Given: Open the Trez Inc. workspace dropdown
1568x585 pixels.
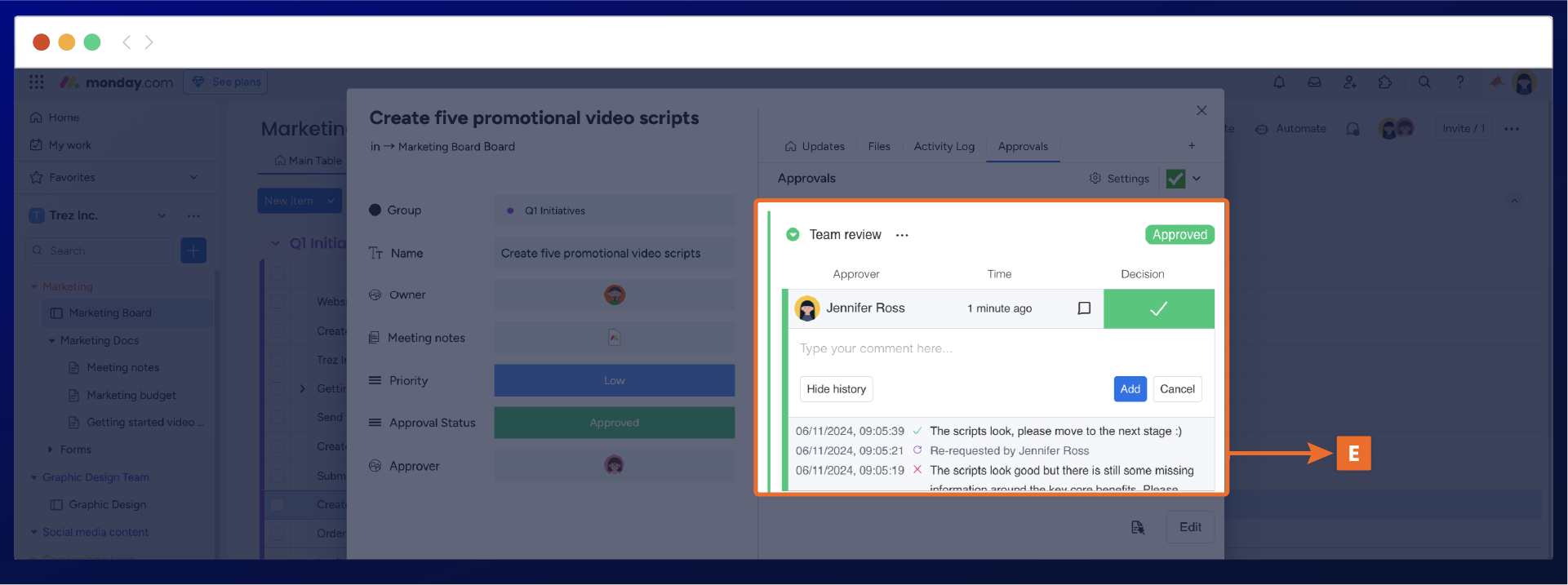Looking at the screenshot, I should pos(162,215).
